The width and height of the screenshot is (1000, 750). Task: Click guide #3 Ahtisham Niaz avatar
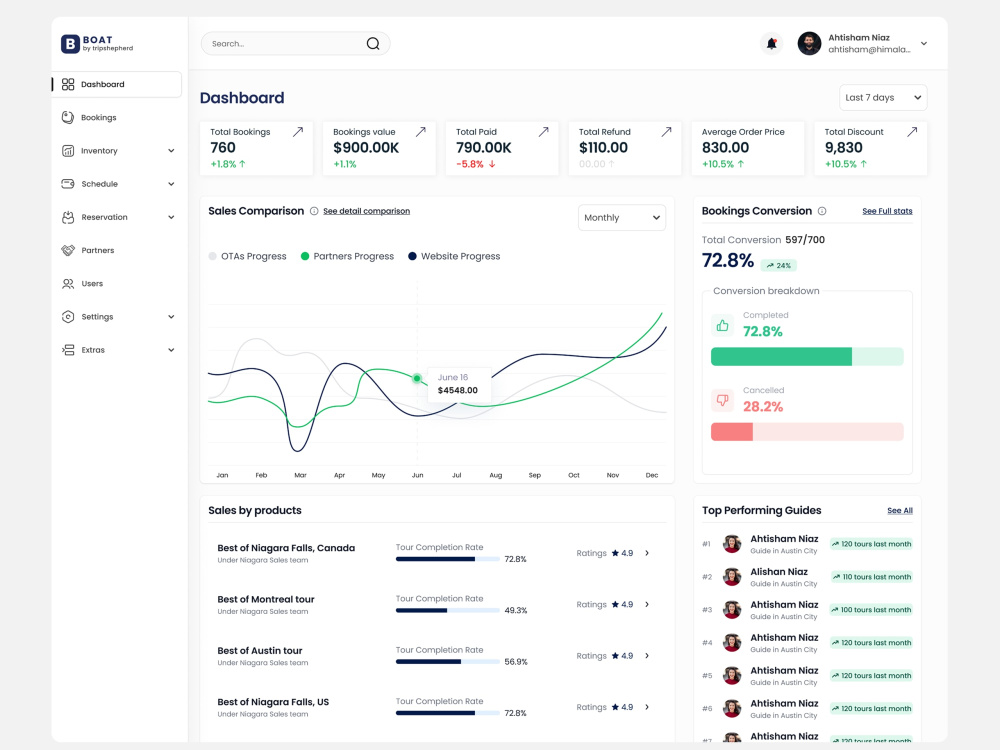click(732, 610)
